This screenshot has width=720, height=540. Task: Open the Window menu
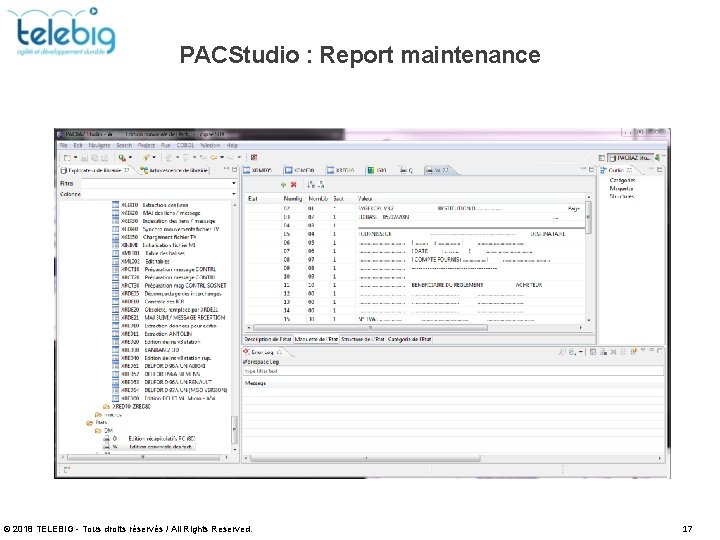210,145
